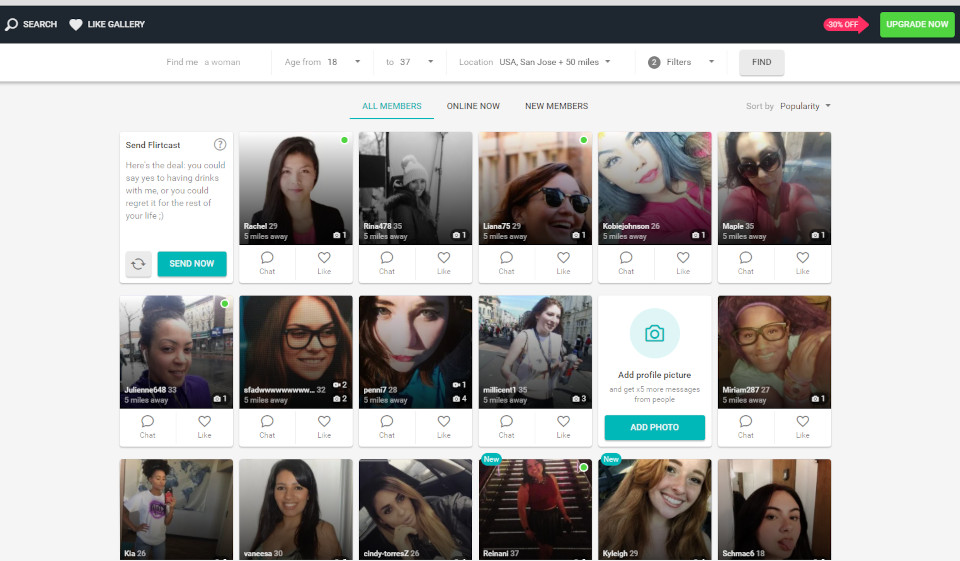Click the Search magnifier icon in header
Viewport: 960px width, 561px height.
pos(12,25)
